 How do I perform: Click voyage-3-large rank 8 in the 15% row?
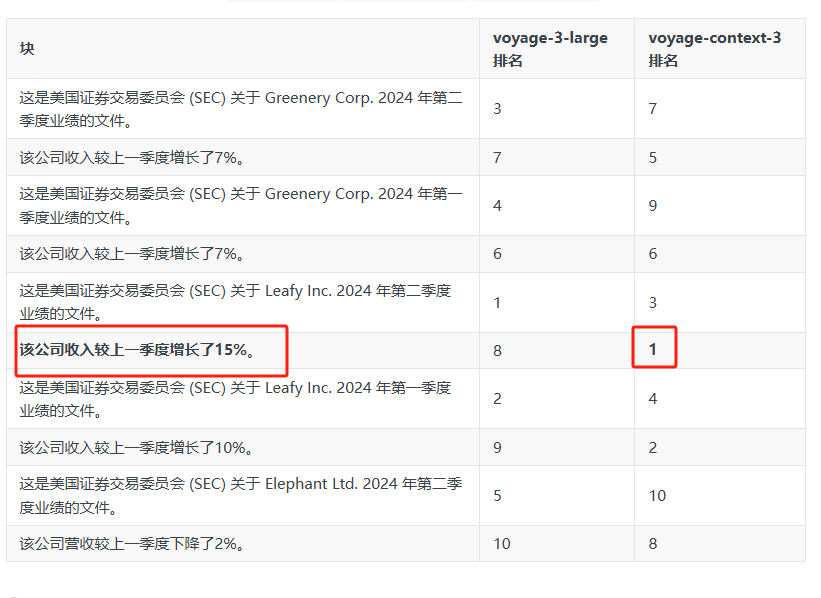[498, 350]
